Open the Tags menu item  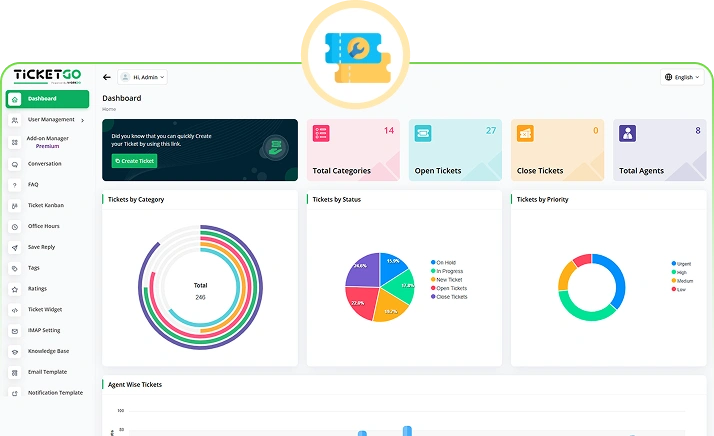34,268
